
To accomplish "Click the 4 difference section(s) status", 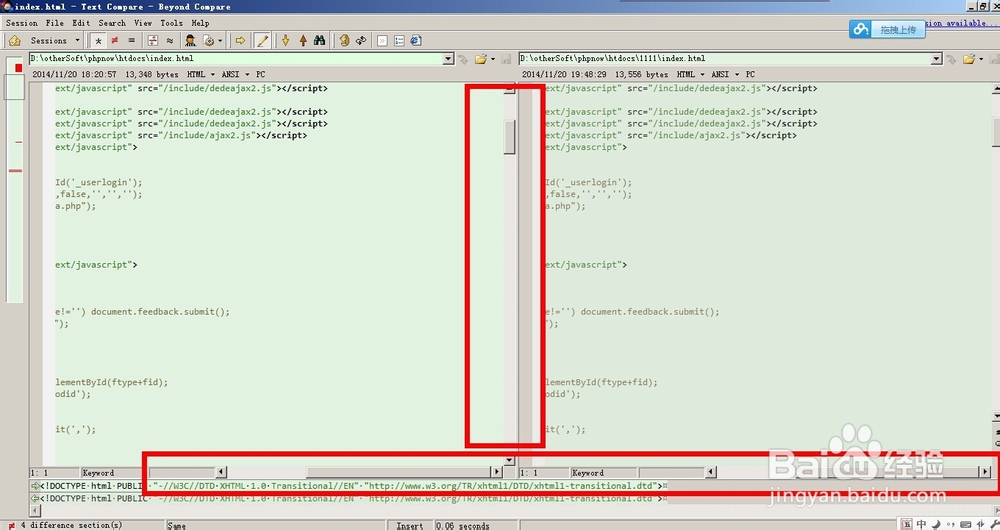I will coord(71,526).
